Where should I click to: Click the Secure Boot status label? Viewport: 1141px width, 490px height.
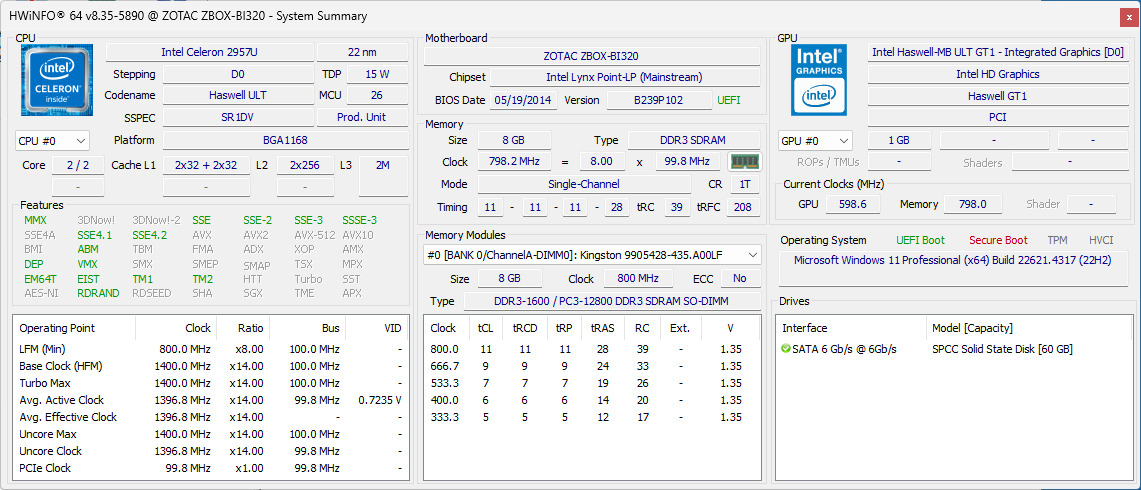pyautogui.click(x=998, y=240)
